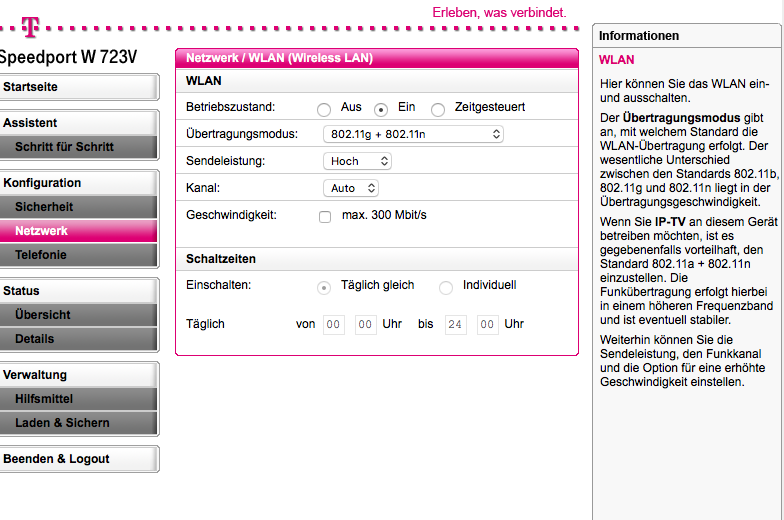
Task: Click Beenden & Logout
Action: tap(78, 459)
